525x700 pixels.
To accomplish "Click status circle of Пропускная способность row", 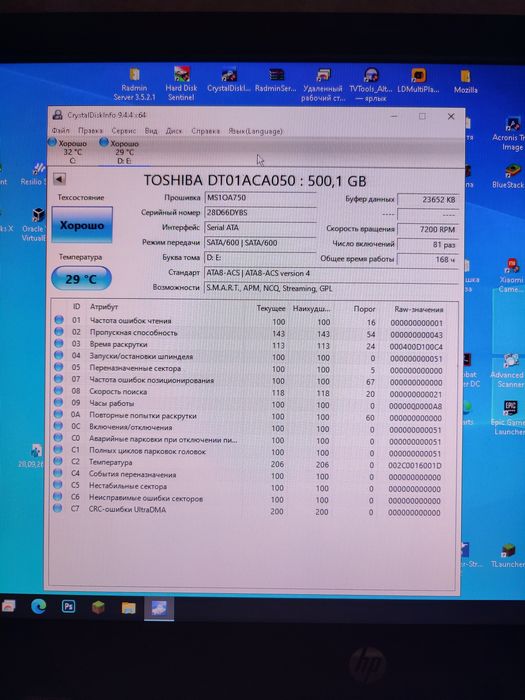I will (58, 332).
